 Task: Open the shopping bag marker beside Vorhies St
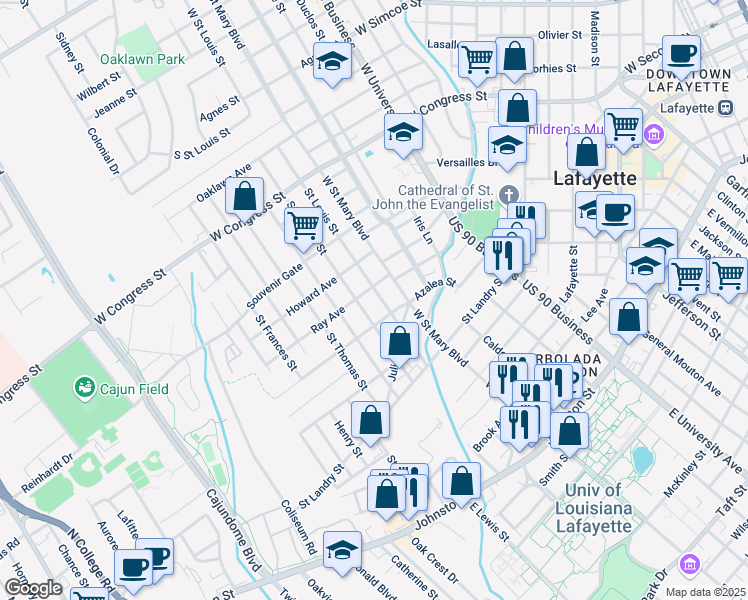click(514, 57)
